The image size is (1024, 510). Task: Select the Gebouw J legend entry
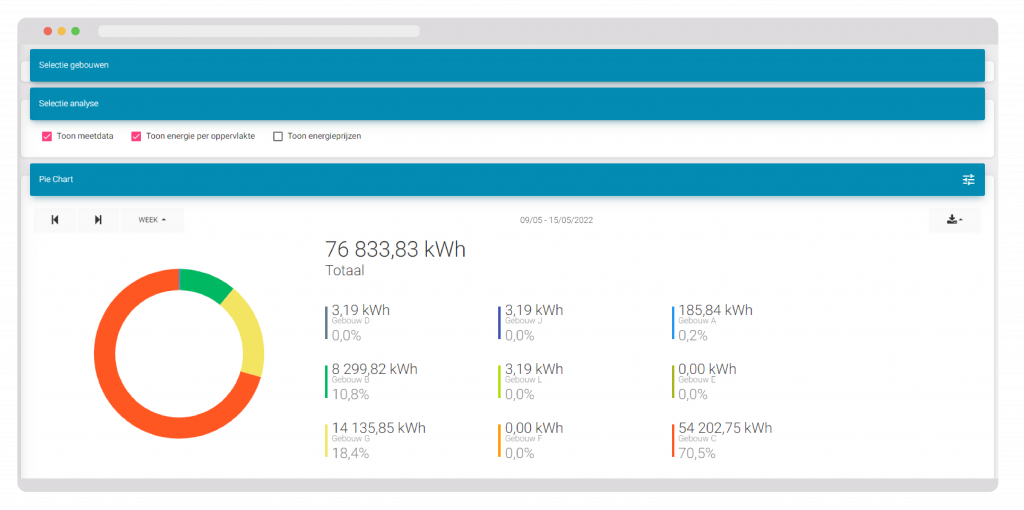(531, 323)
